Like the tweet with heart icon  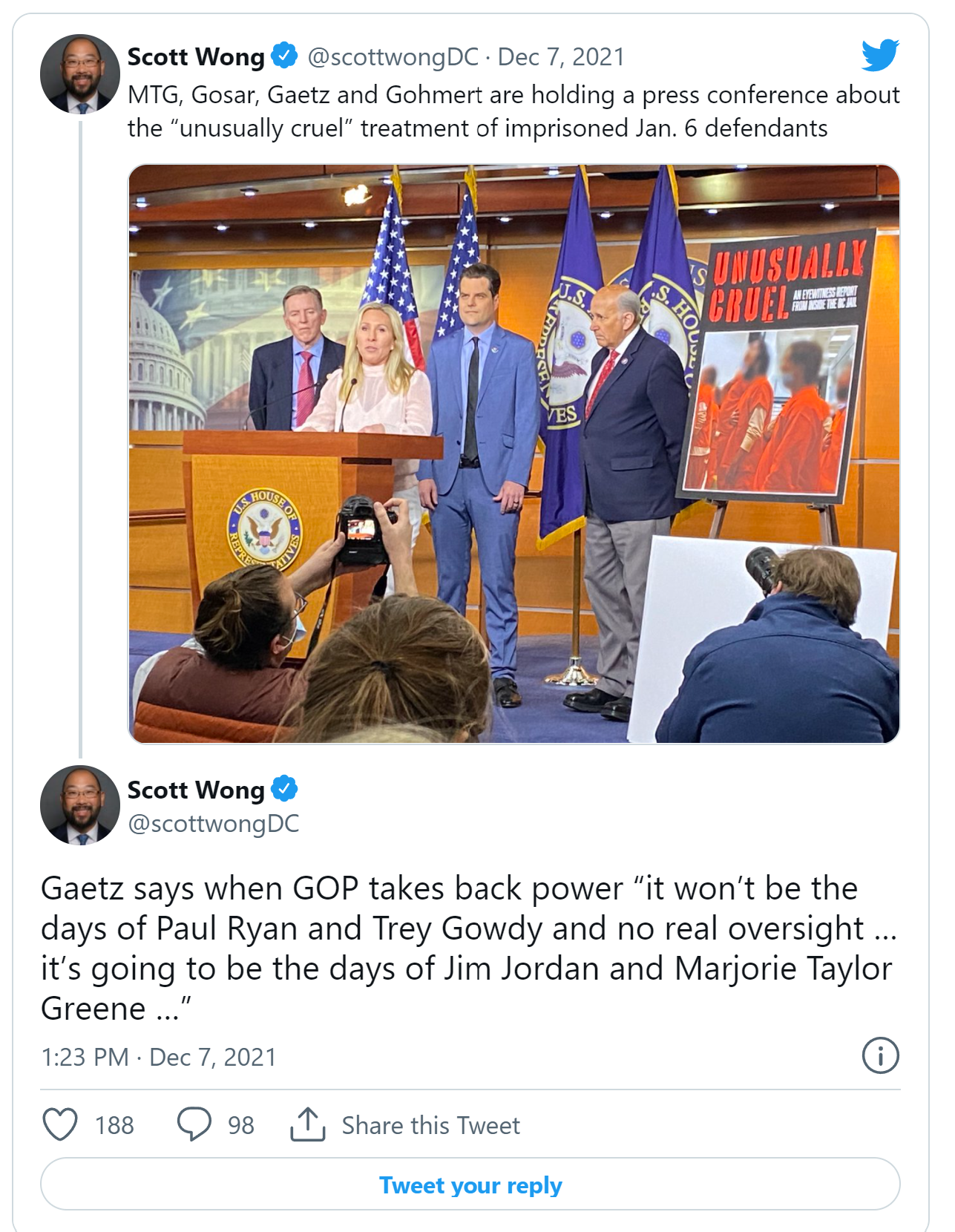tap(60, 1124)
